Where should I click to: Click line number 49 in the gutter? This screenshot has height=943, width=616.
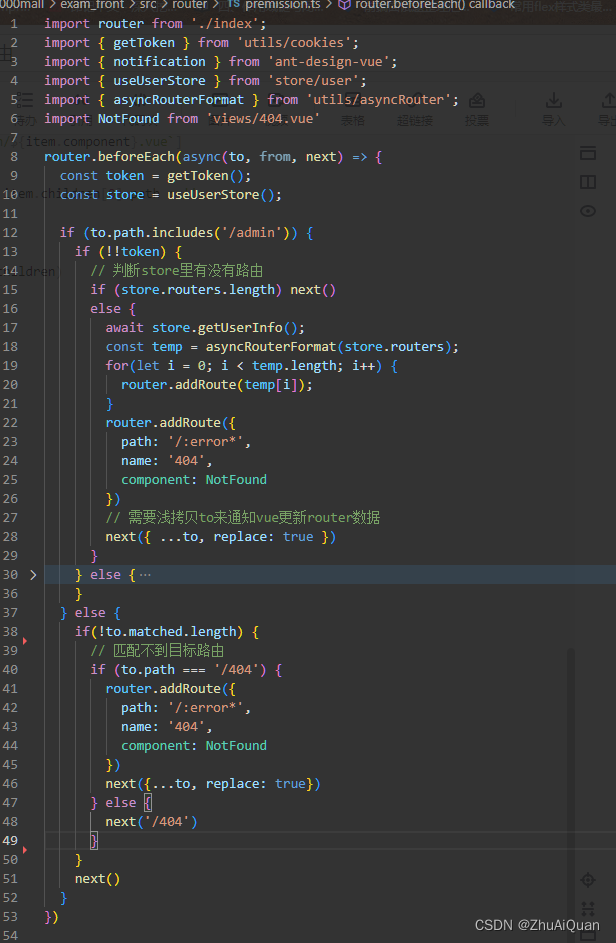click(10, 841)
